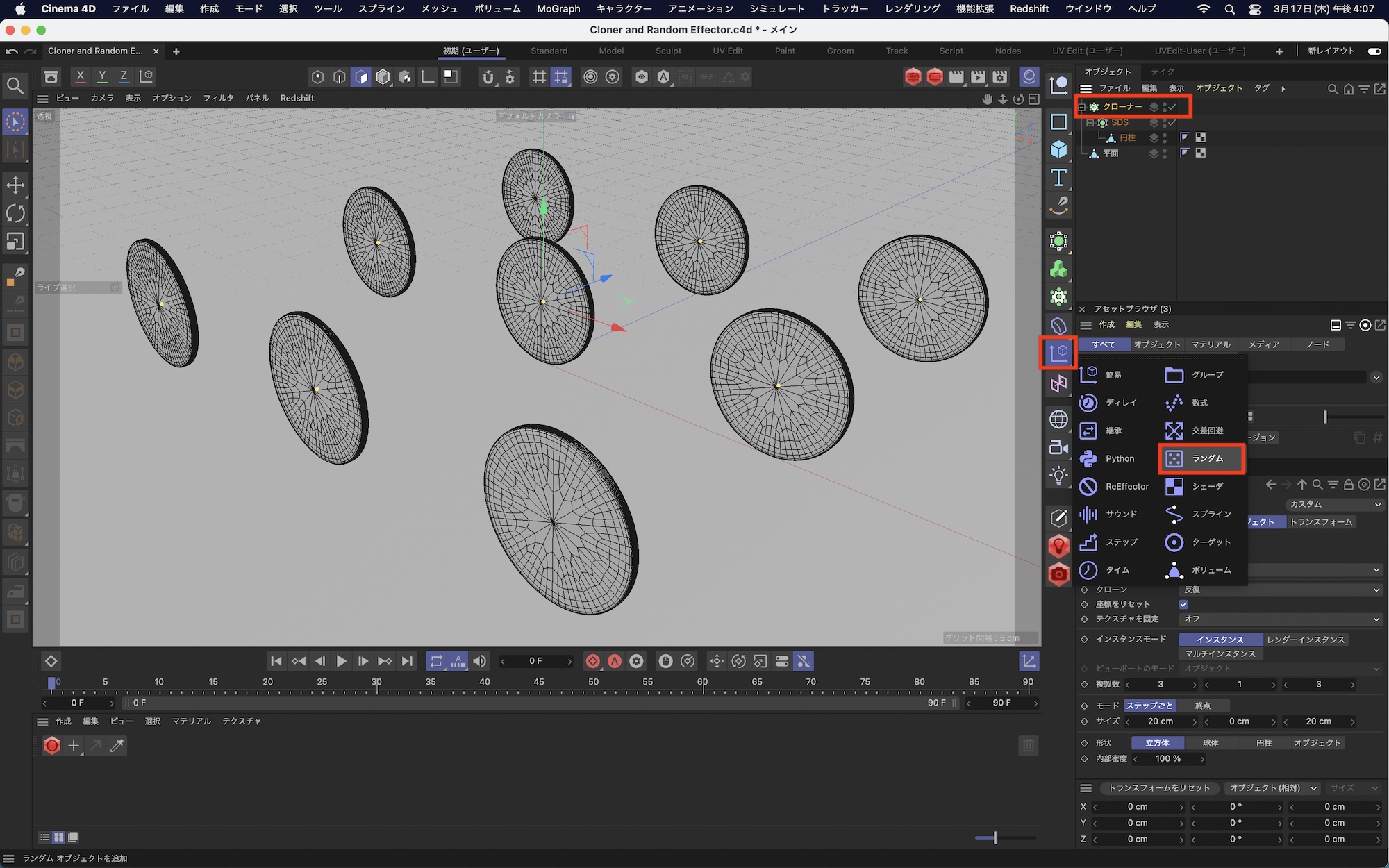Toggle the クローナー enable checkmark

1172,107
